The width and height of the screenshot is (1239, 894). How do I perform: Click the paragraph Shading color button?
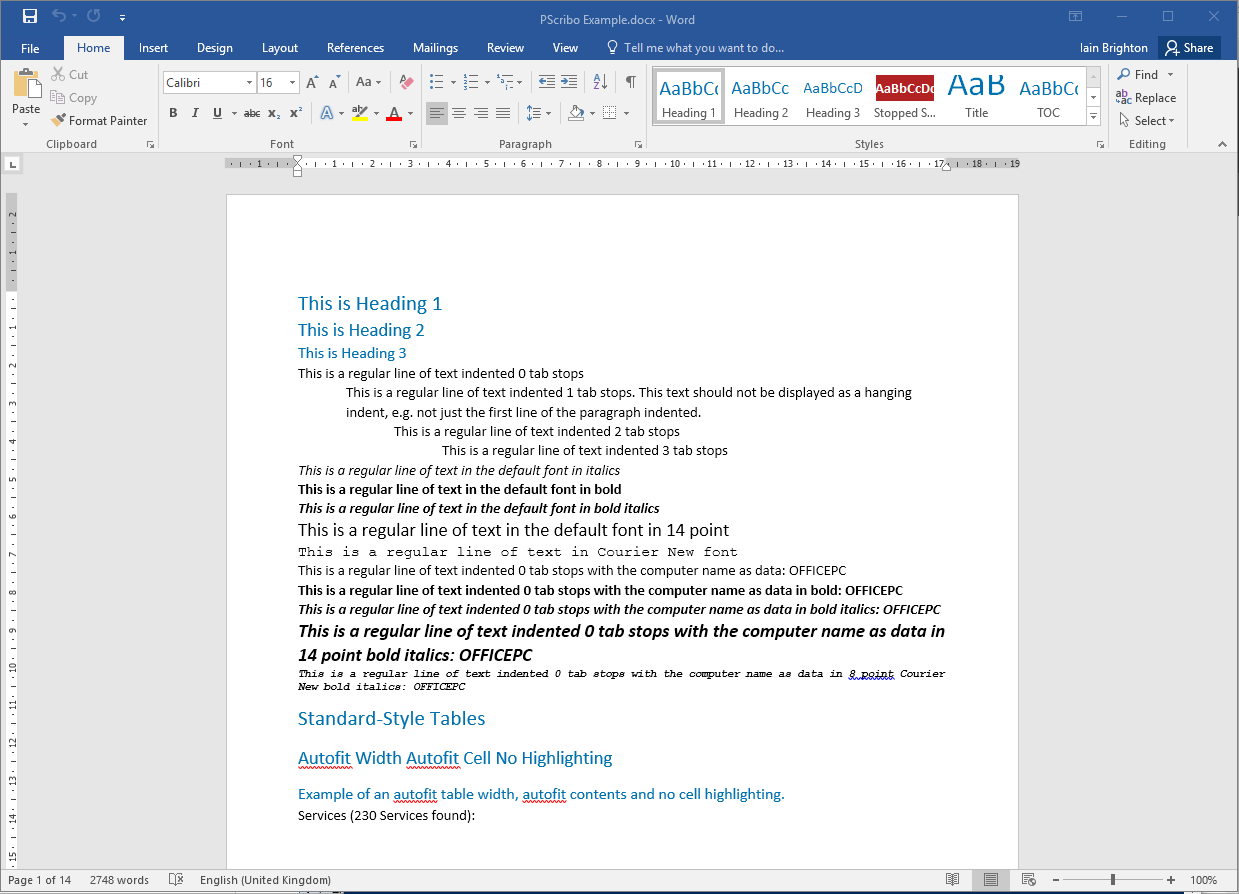(576, 113)
